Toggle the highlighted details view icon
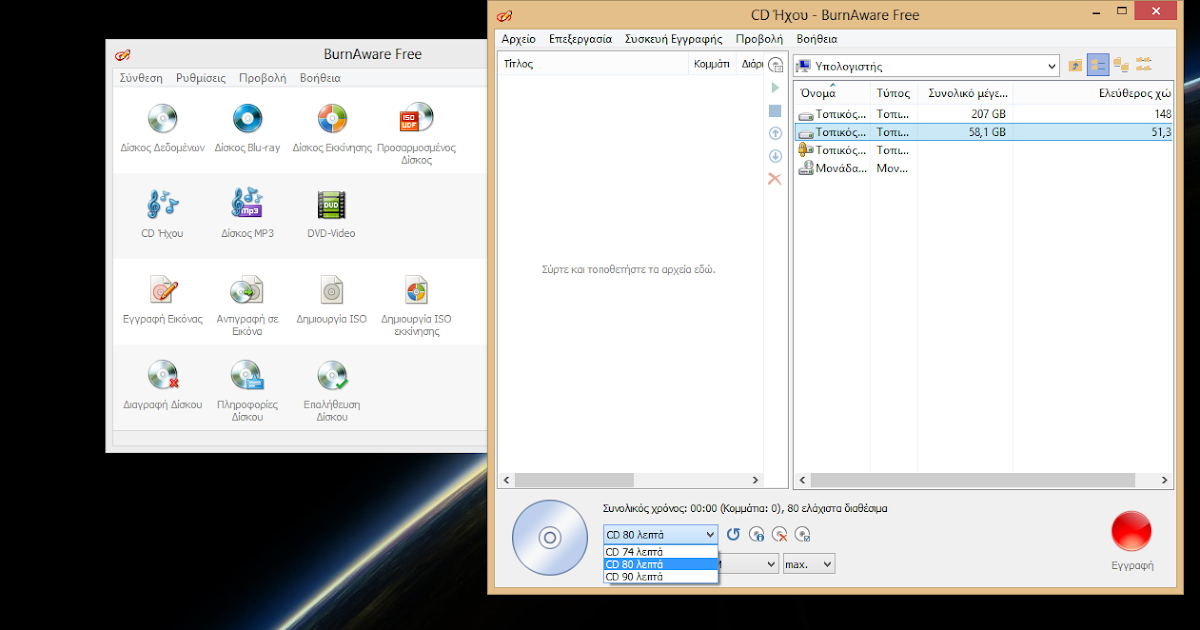Viewport: 1200px width, 630px height. tap(1098, 66)
